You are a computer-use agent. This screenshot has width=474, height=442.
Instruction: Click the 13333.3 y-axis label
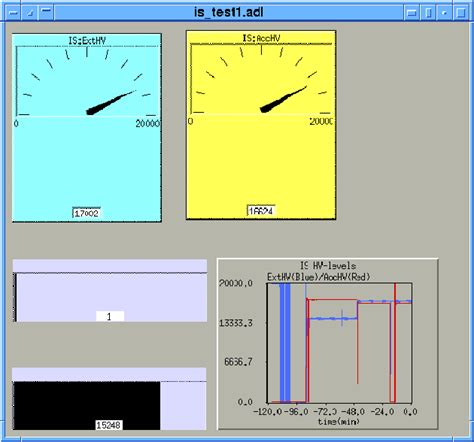click(x=236, y=323)
